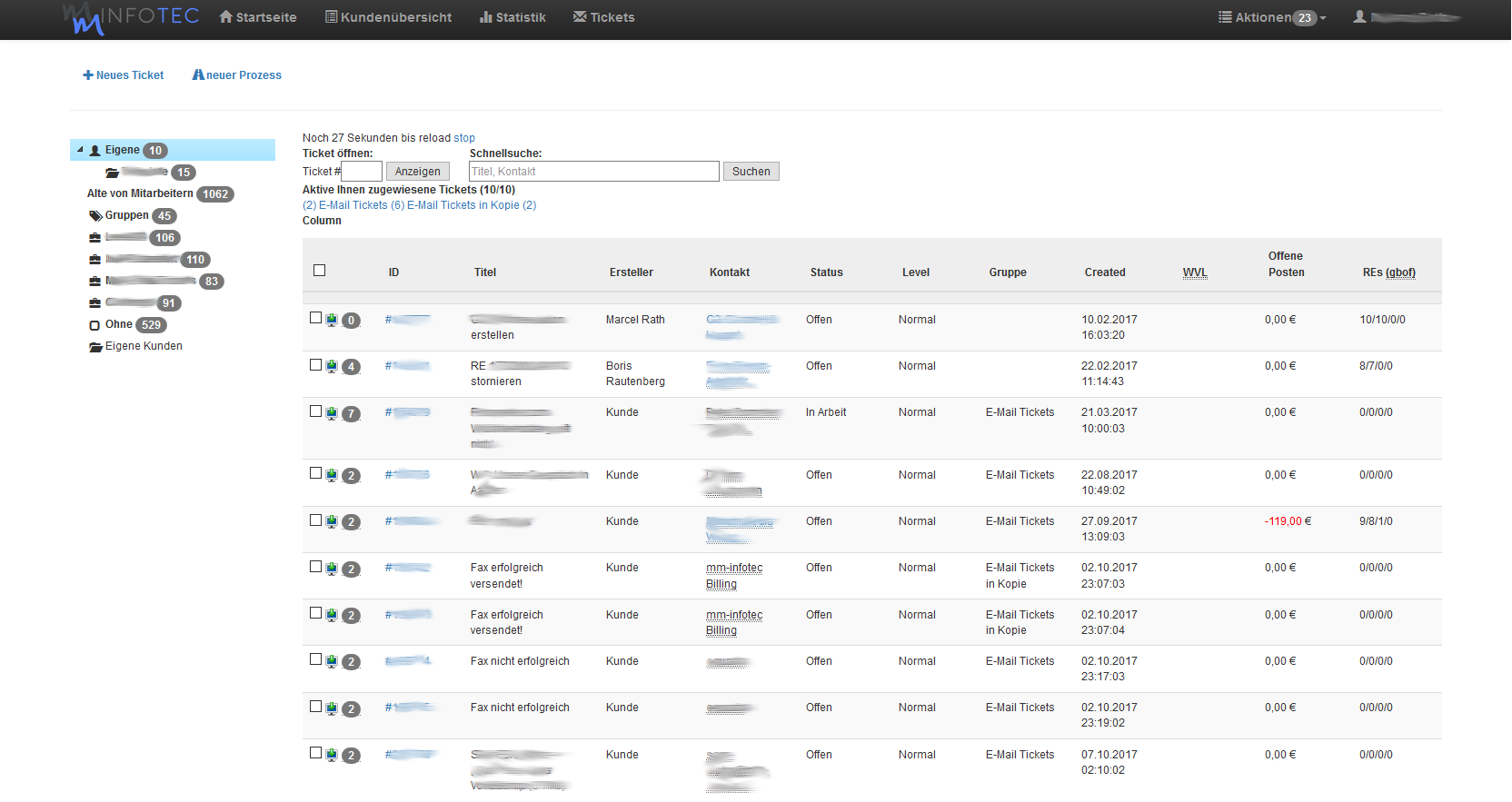Open the count badge 7 in the In Arbeit row

pos(351,414)
